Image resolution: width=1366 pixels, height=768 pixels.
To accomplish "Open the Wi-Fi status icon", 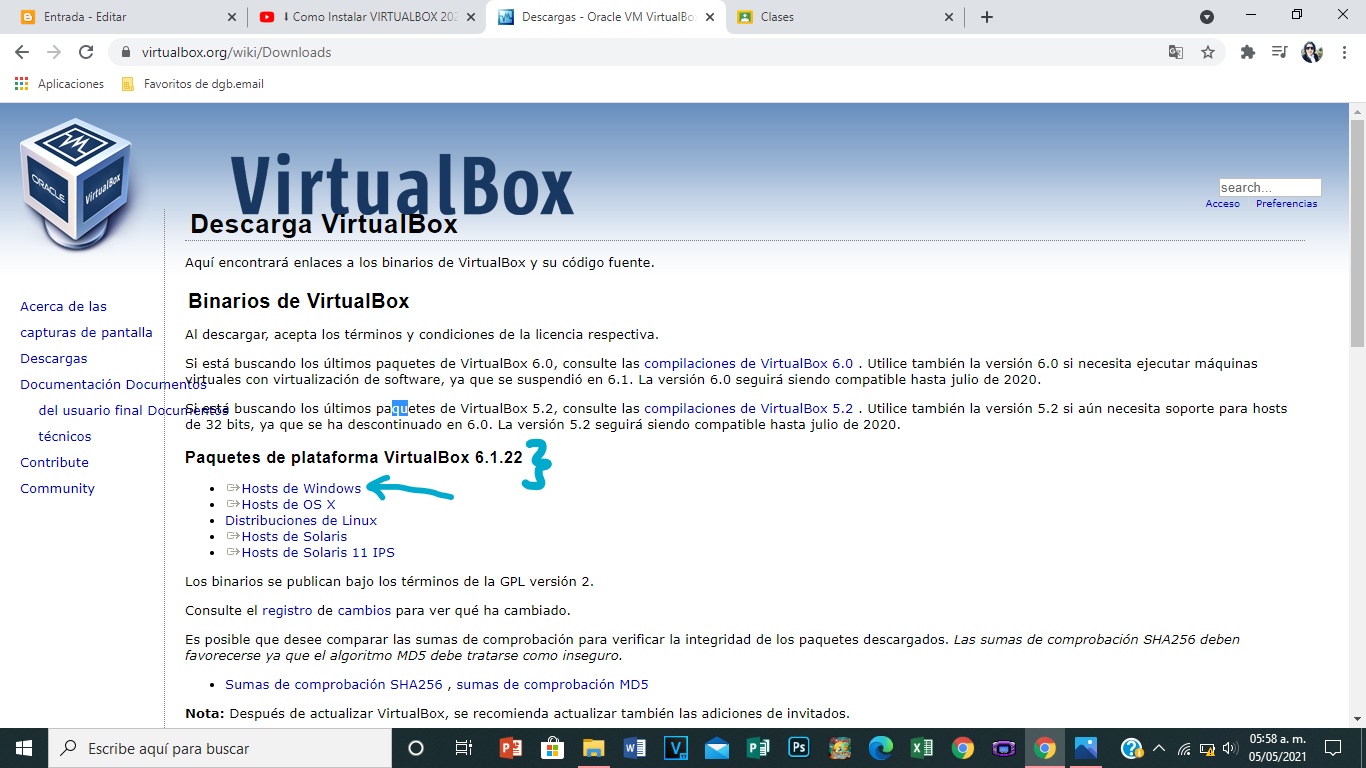I will [1184, 748].
